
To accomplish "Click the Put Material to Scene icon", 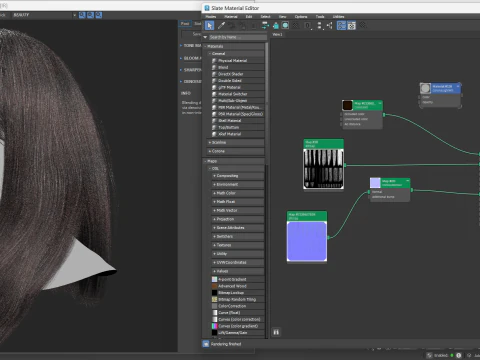I will point(231,25).
